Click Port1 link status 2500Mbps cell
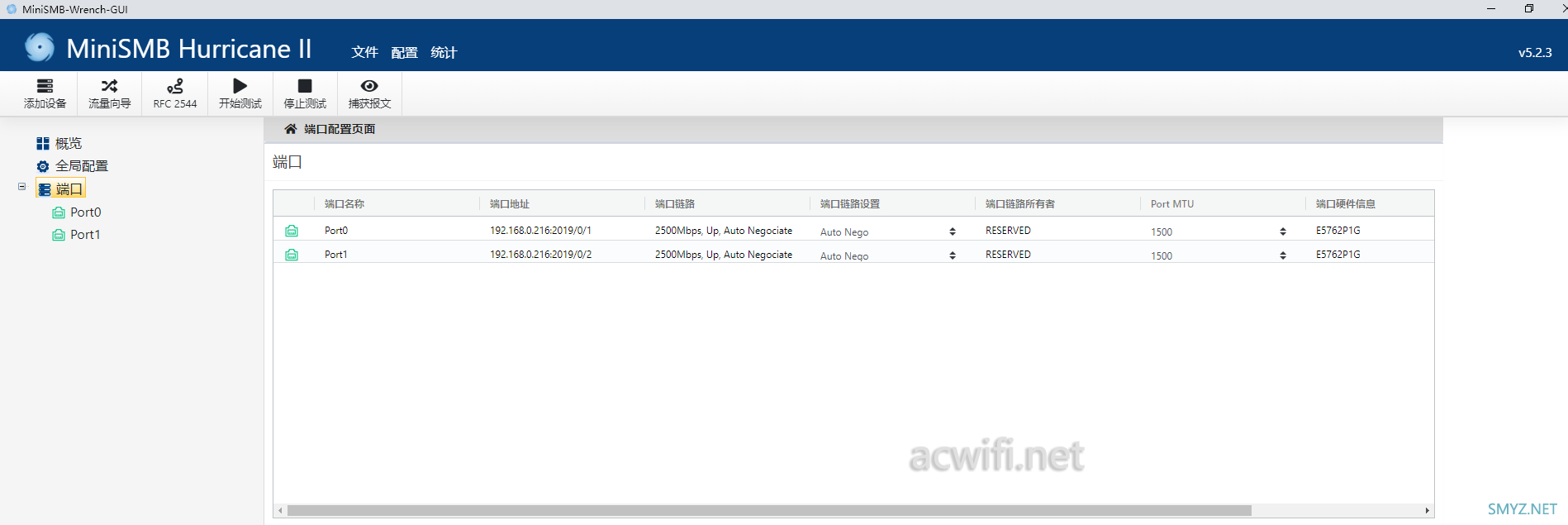Image resolution: width=1568 pixels, height=525 pixels. tap(724, 255)
